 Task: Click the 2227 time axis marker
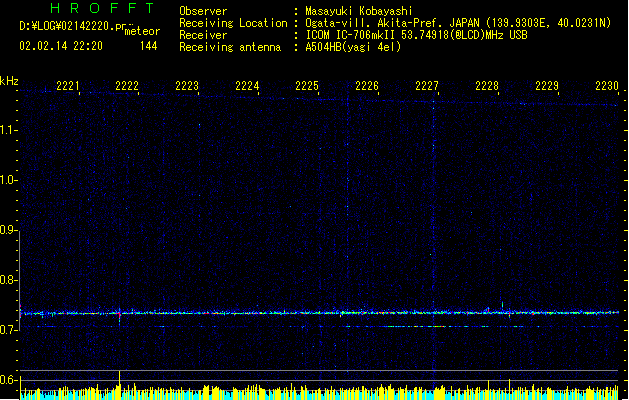coord(427,86)
